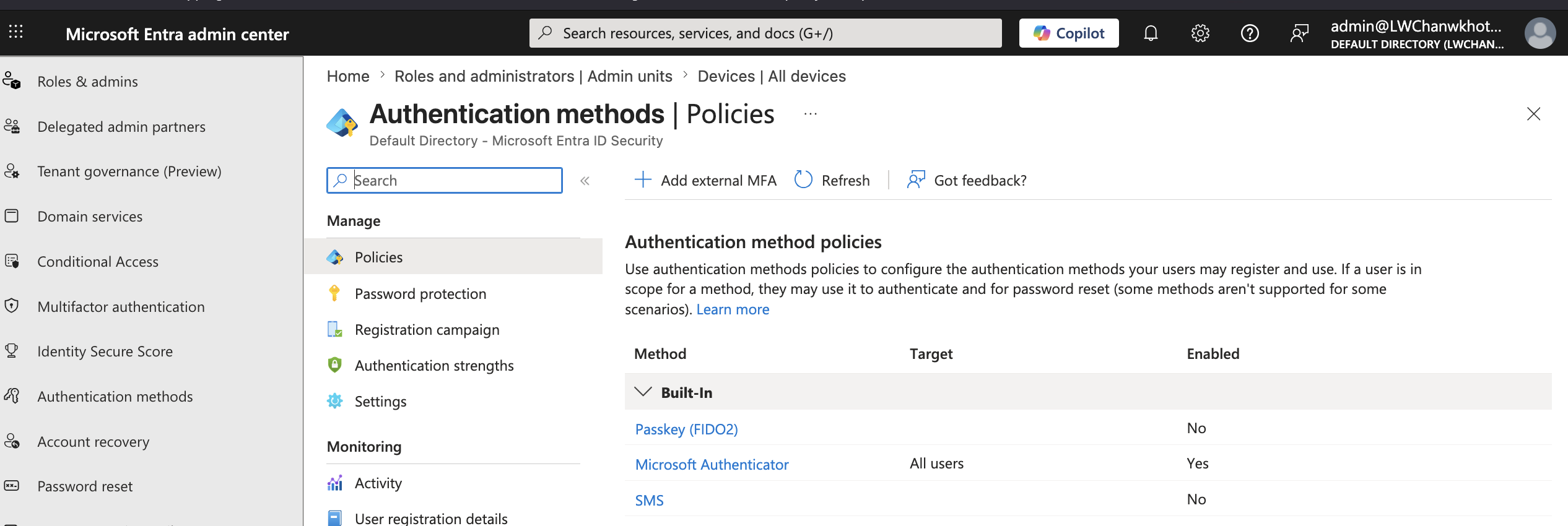This screenshot has width=1568, height=526.
Task: Click the Conditional Access icon
Action: [x=12, y=261]
